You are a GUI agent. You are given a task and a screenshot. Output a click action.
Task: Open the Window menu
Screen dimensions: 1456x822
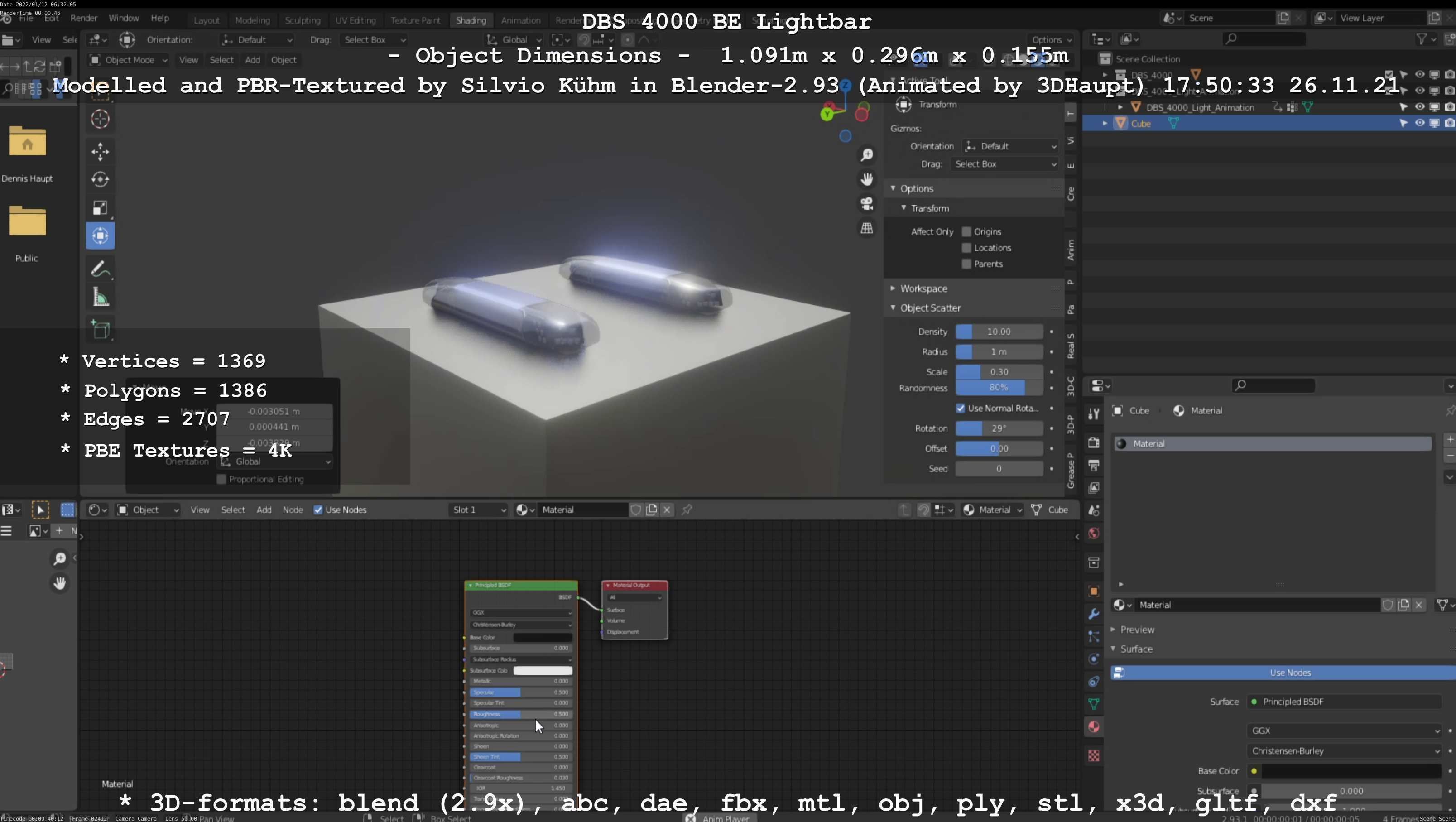tap(123, 18)
